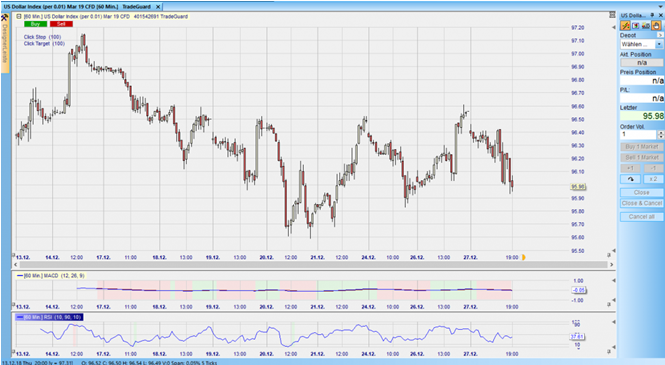Close the US Dollar trading panel
665x365 pixels.
660,15
